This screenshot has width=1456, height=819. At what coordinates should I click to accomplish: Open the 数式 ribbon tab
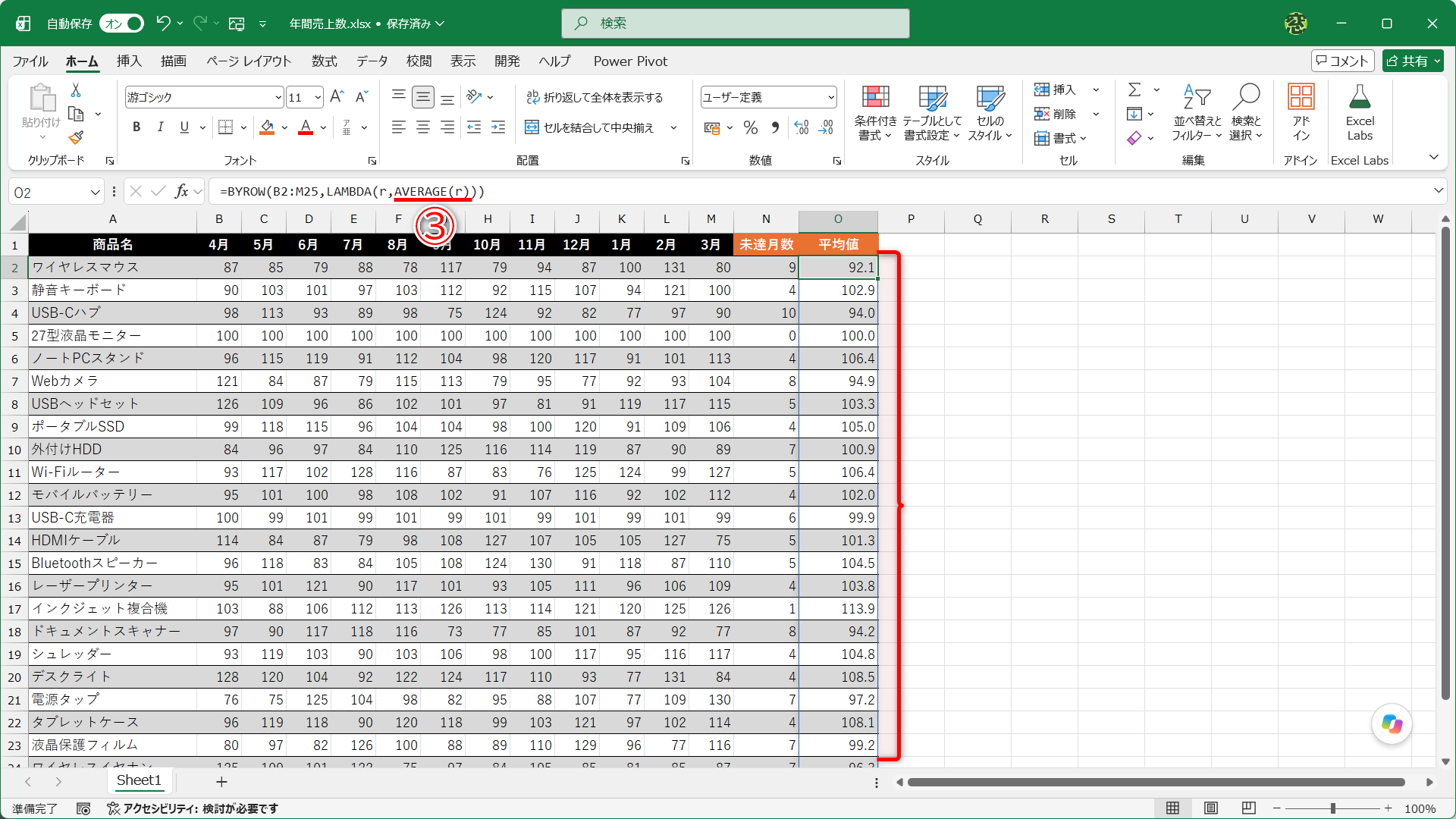pyautogui.click(x=324, y=61)
